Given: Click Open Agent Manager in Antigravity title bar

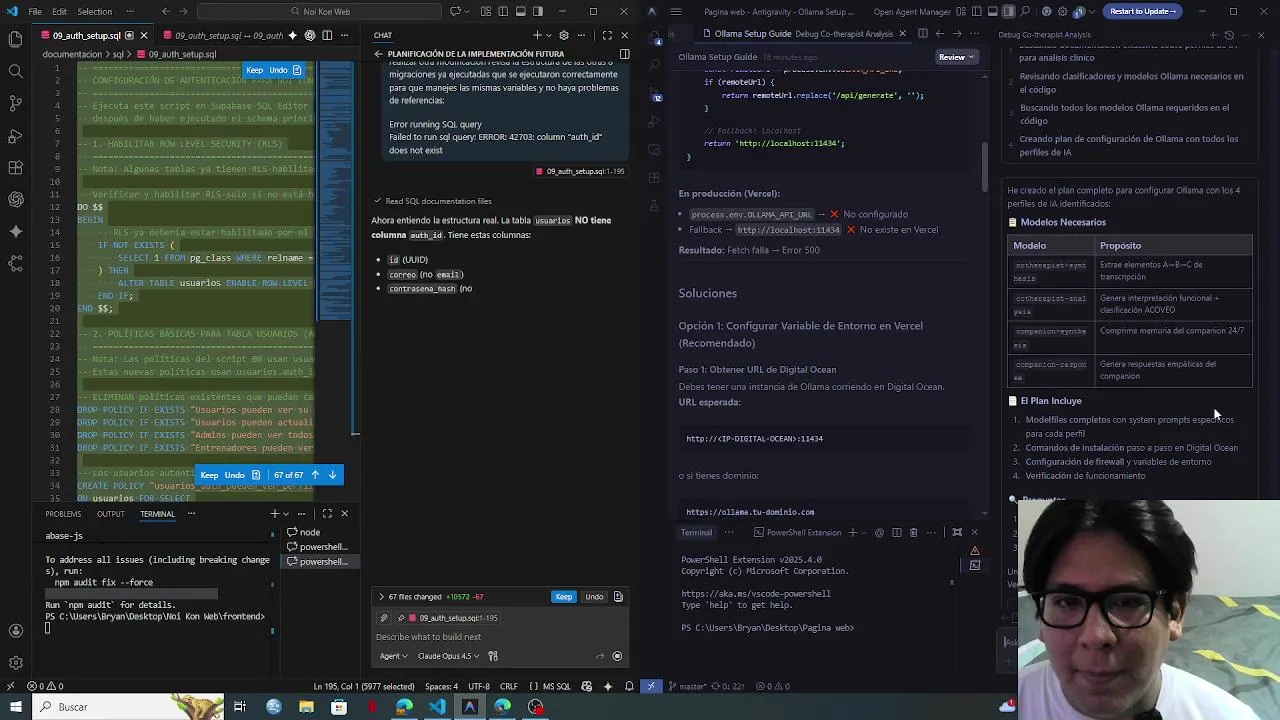Looking at the screenshot, I should (x=912, y=11).
